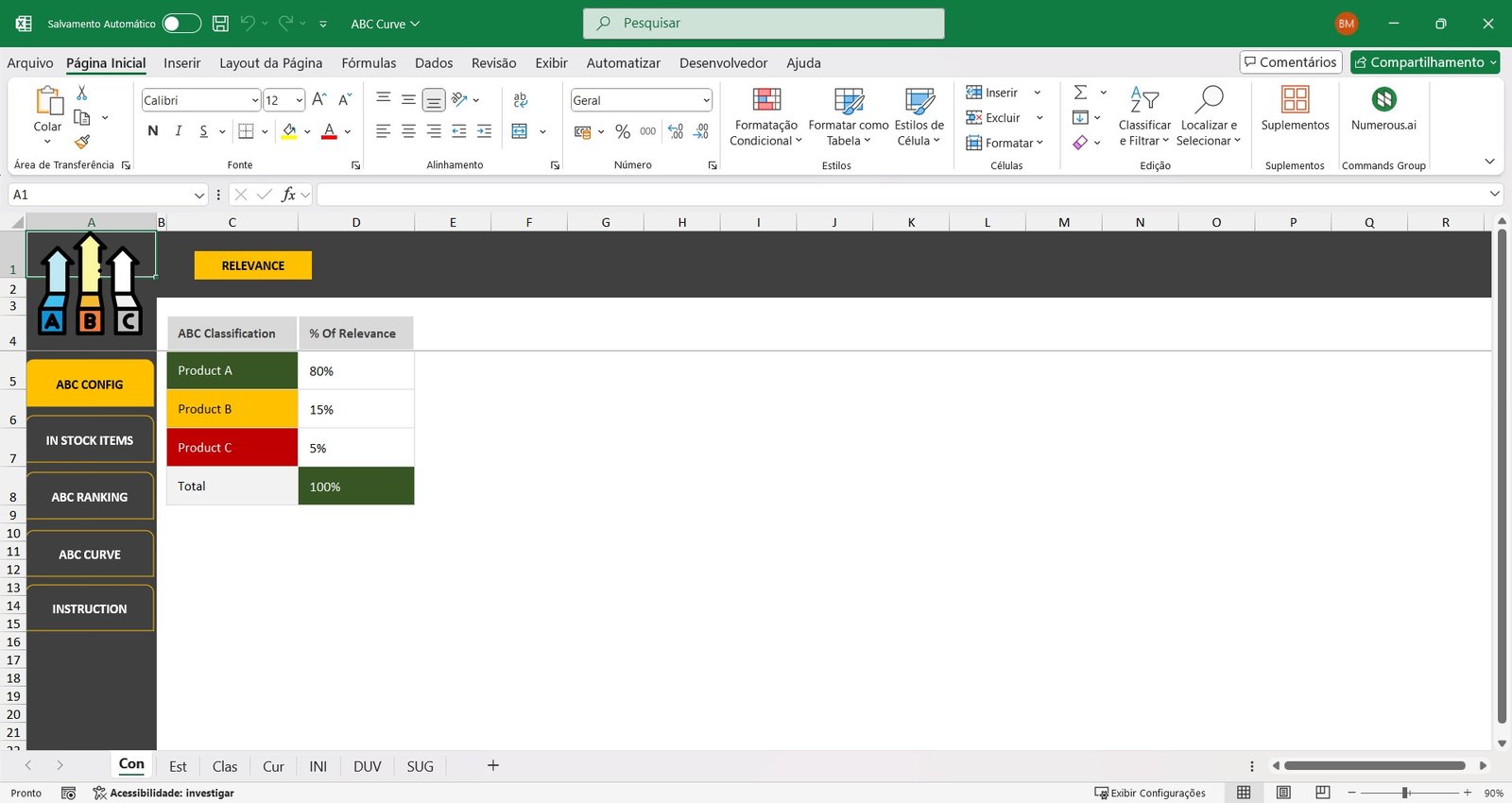The image size is (1512, 803).
Task: Click the Clear eraser icon
Action: (x=1080, y=143)
